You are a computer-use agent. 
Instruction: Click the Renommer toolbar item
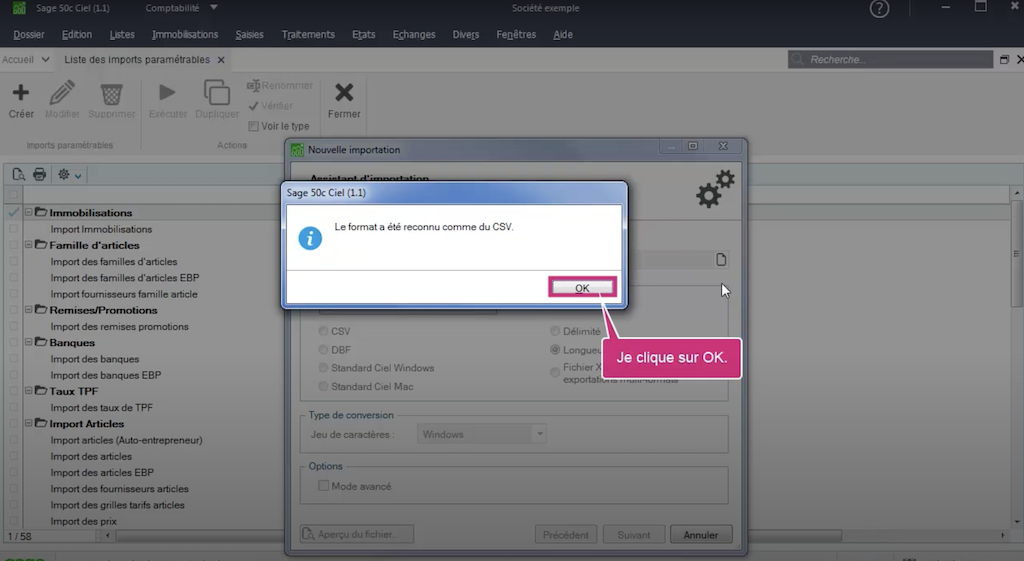(x=280, y=86)
